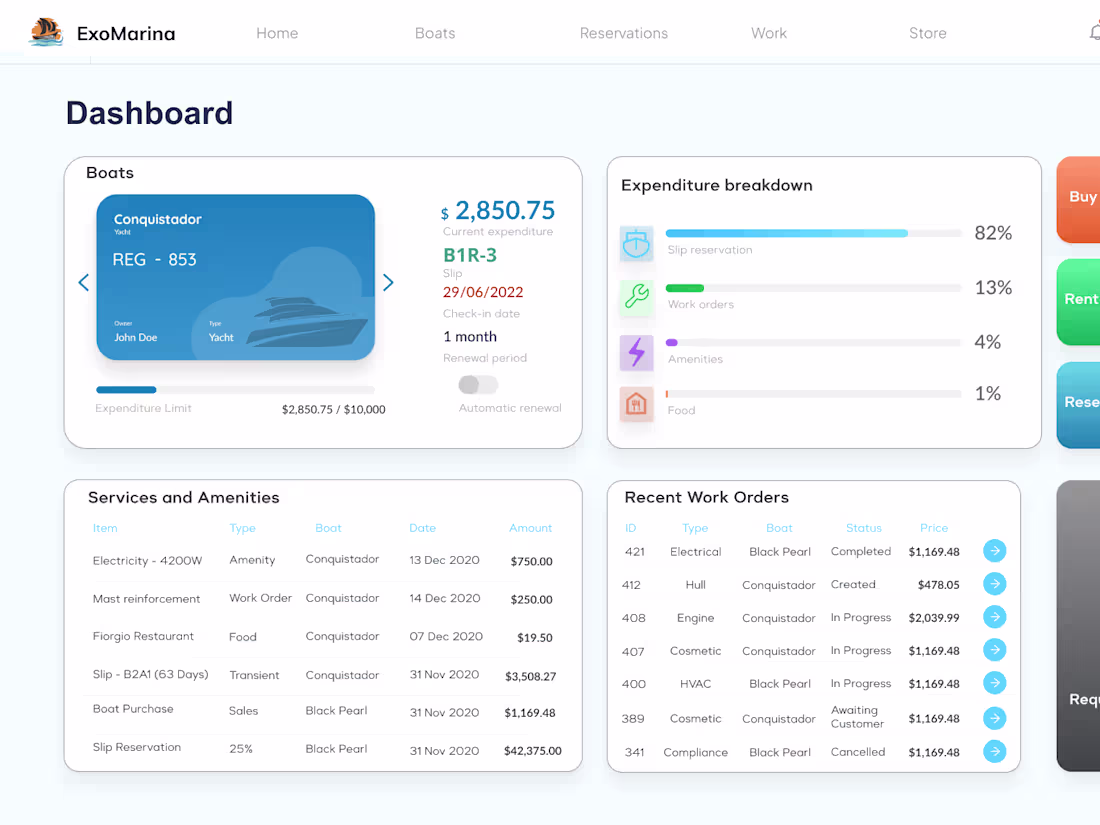
Task: Click the green Rent button
Action: pyautogui.click(x=1078, y=302)
